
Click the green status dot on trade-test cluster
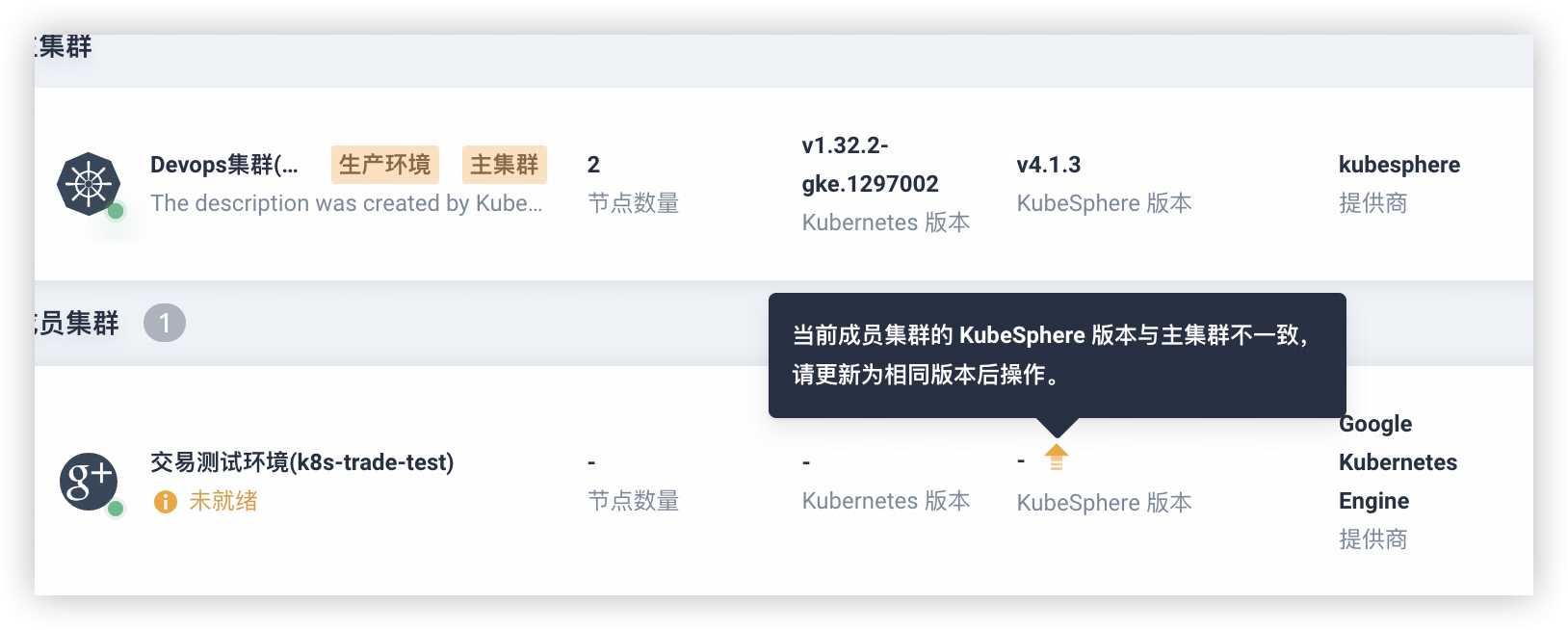tap(116, 509)
